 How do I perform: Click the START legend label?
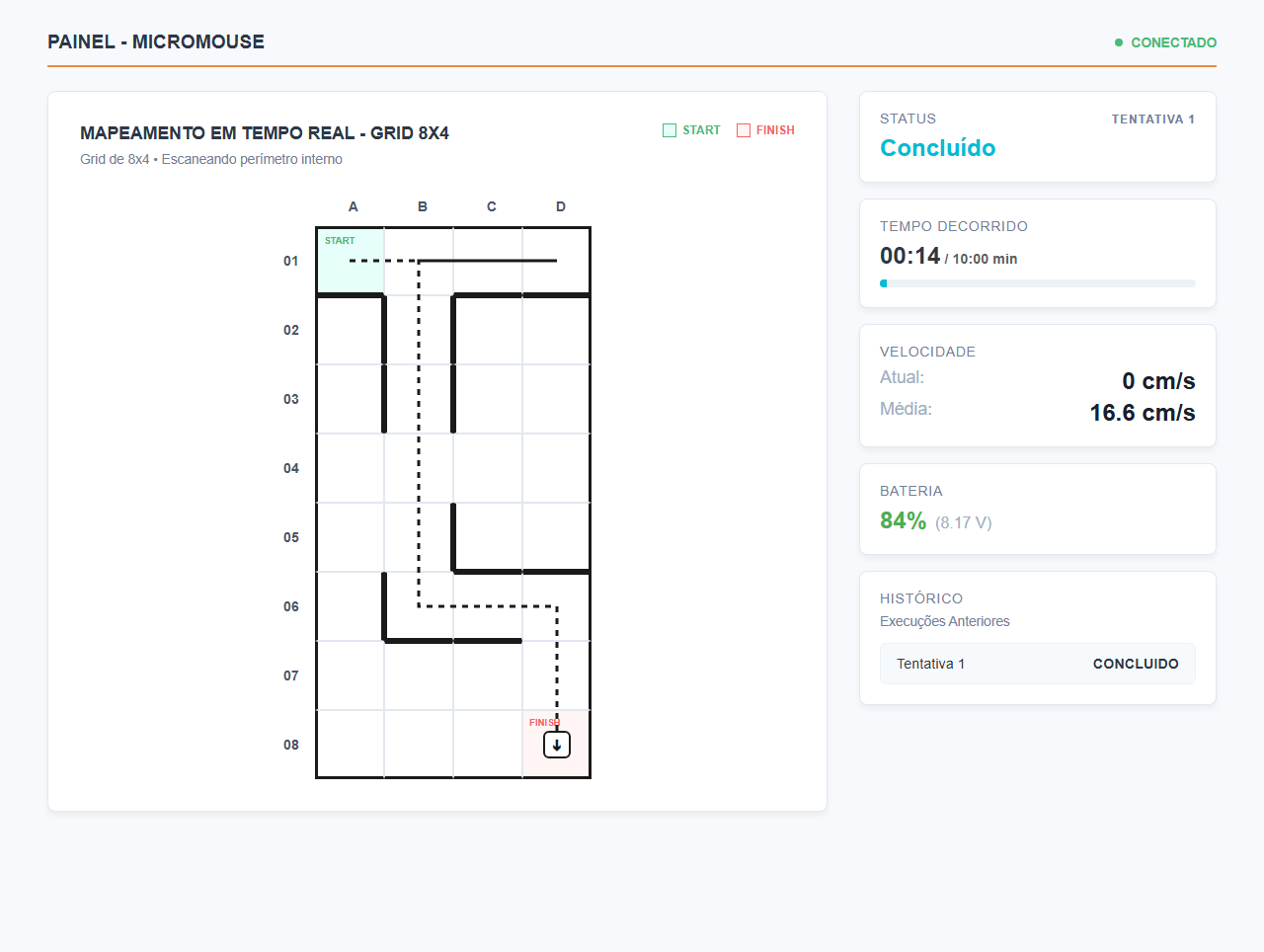701,130
